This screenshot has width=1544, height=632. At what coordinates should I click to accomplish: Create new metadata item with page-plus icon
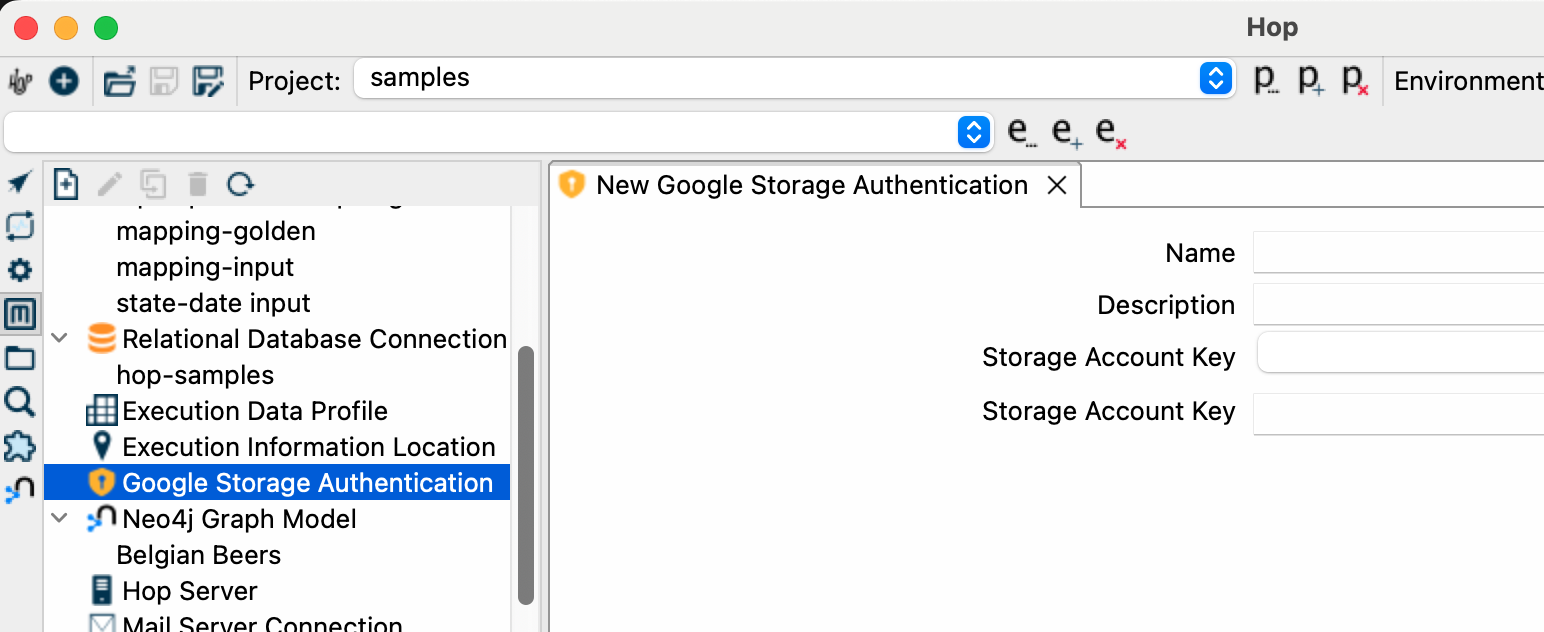point(66,184)
